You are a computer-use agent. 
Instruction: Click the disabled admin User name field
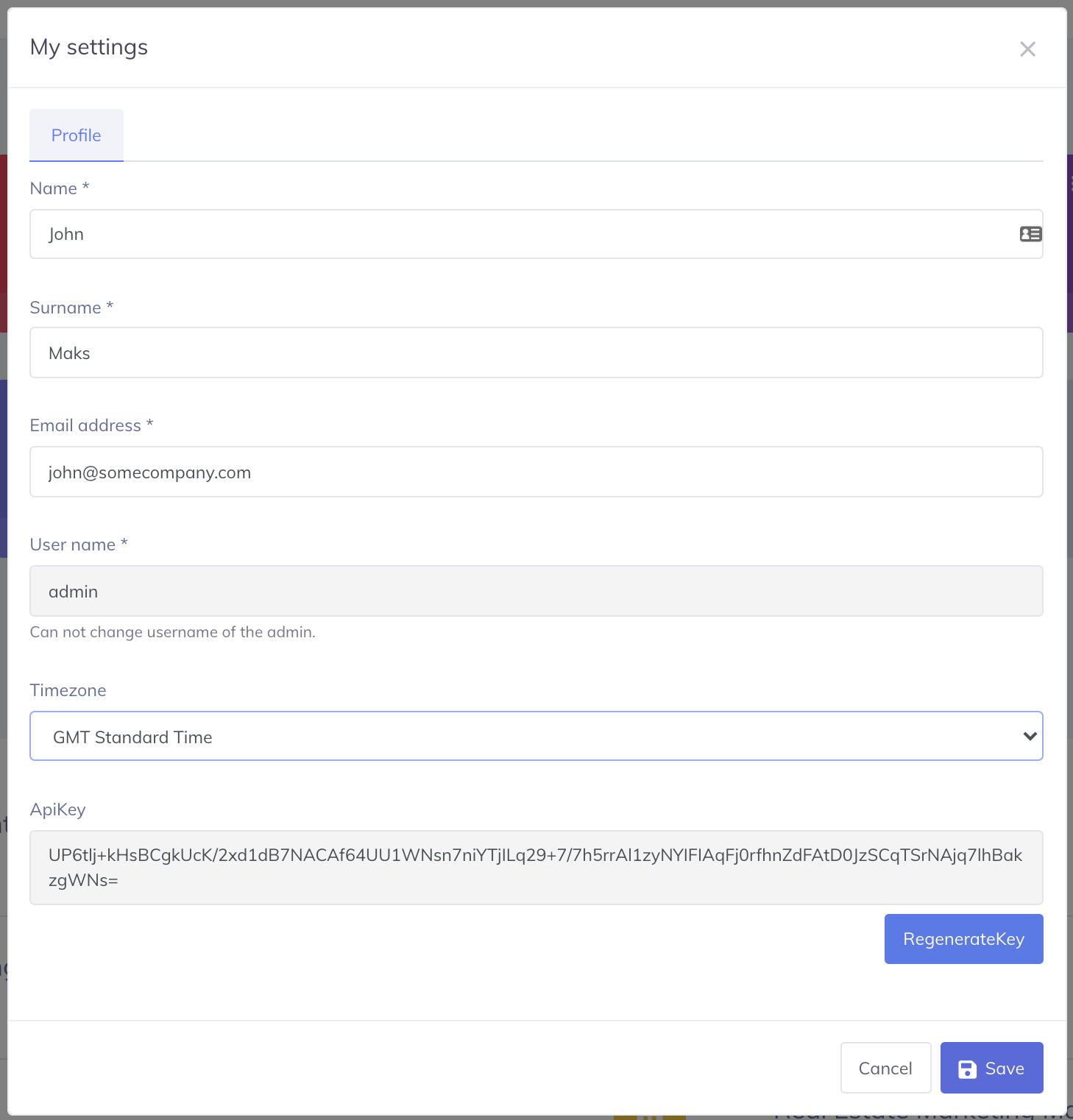coord(536,591)
